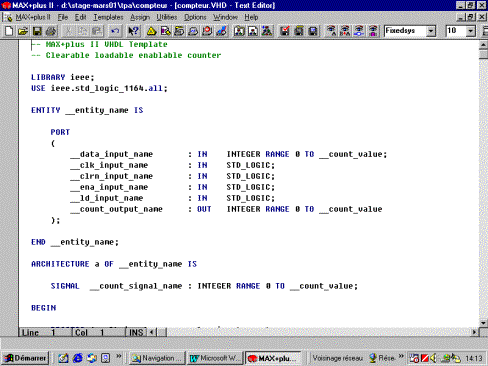Open the Help menu
The width and height of the screenshot is (488, 366).
tap(251, 17)
